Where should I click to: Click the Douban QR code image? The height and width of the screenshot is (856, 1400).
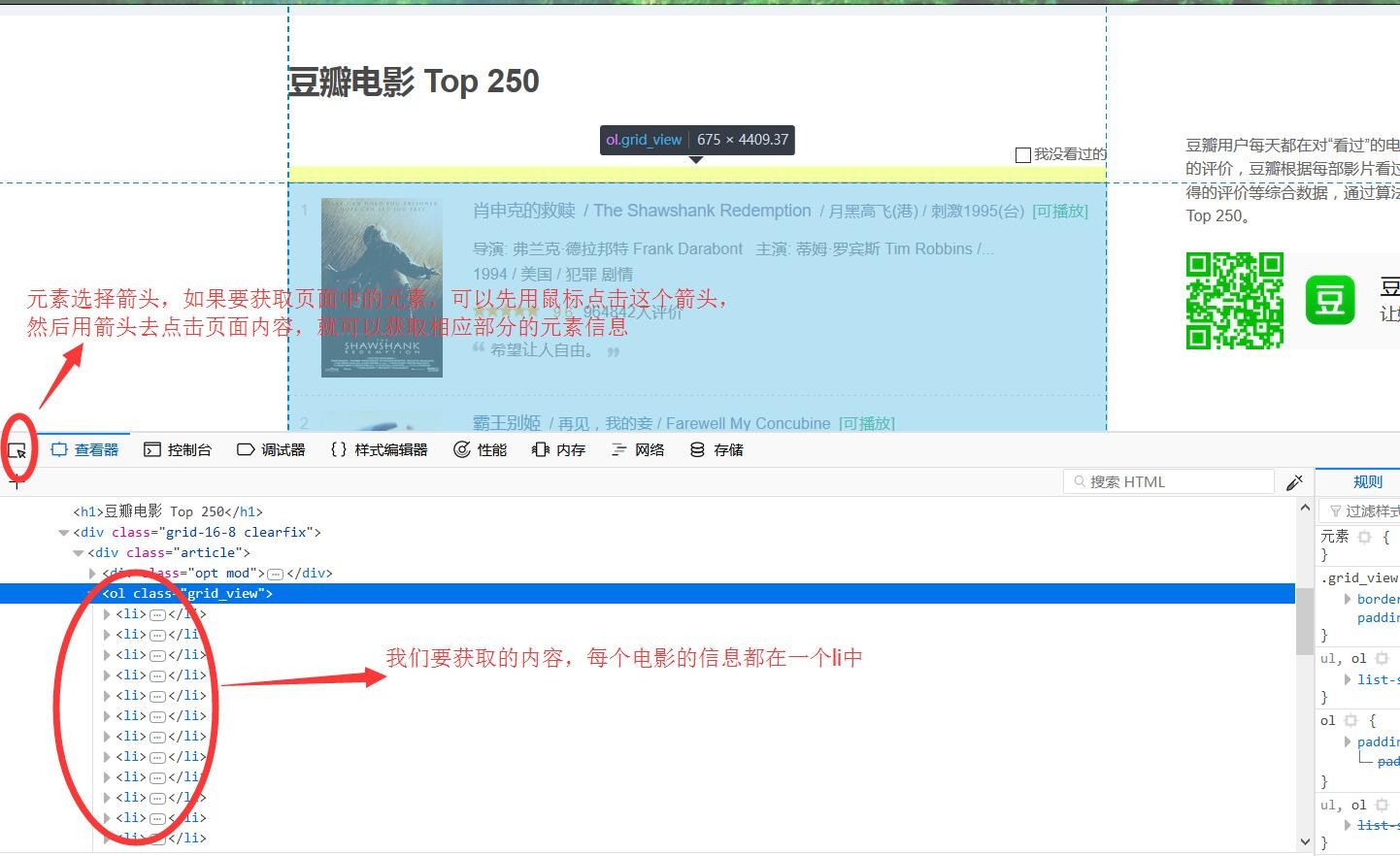coord(1235,301)
